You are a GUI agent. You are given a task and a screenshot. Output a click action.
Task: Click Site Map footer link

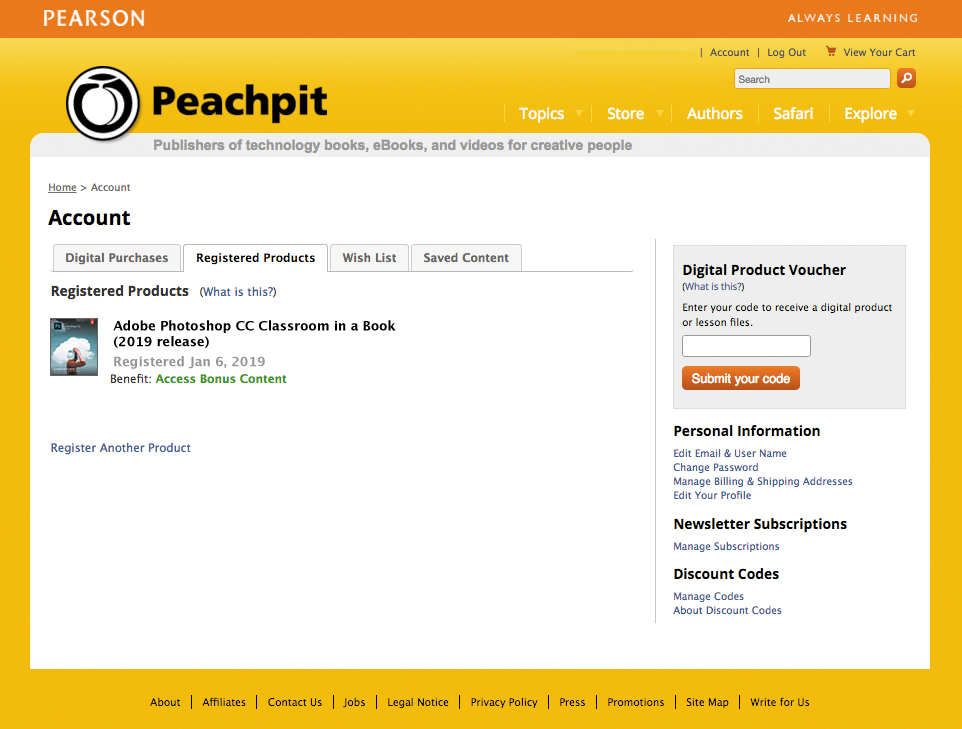(x=707, y=703)
